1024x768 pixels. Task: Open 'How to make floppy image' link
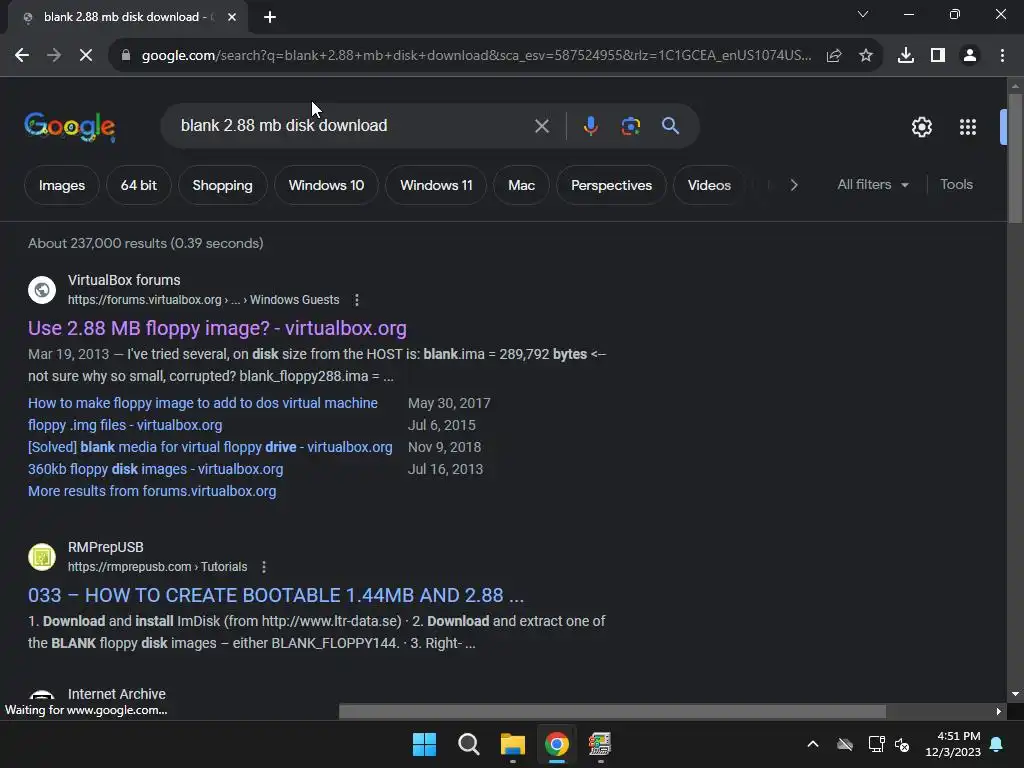202,403
